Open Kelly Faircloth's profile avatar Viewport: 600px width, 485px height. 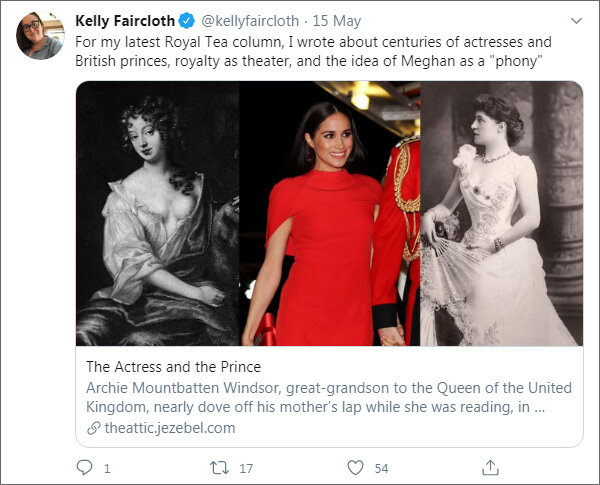[40, 36]
